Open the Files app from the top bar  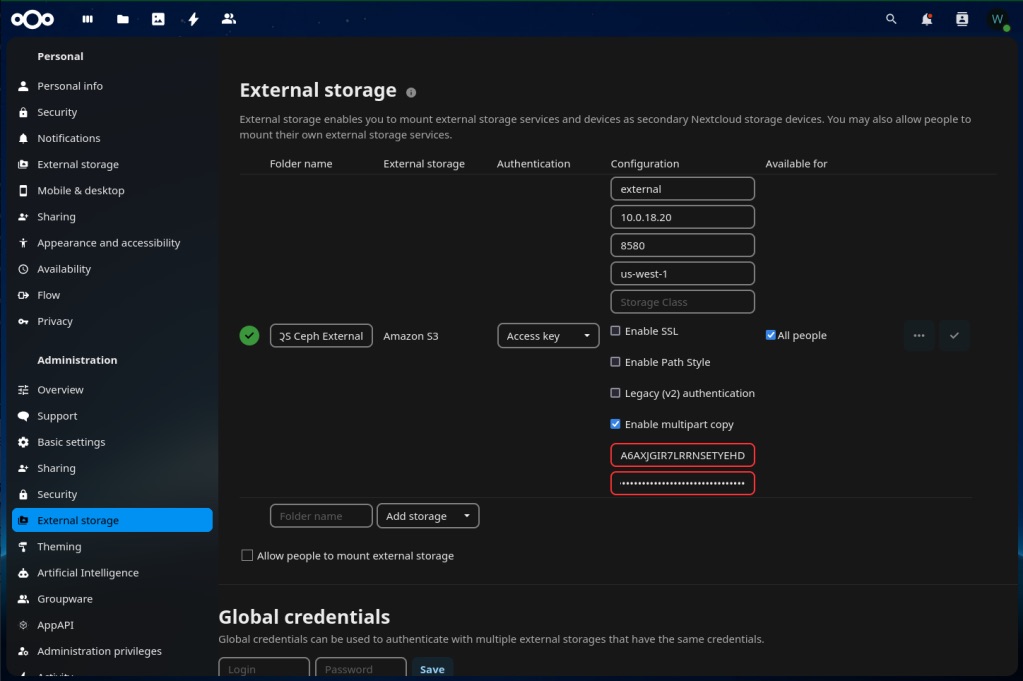click(x=122, y=18)
